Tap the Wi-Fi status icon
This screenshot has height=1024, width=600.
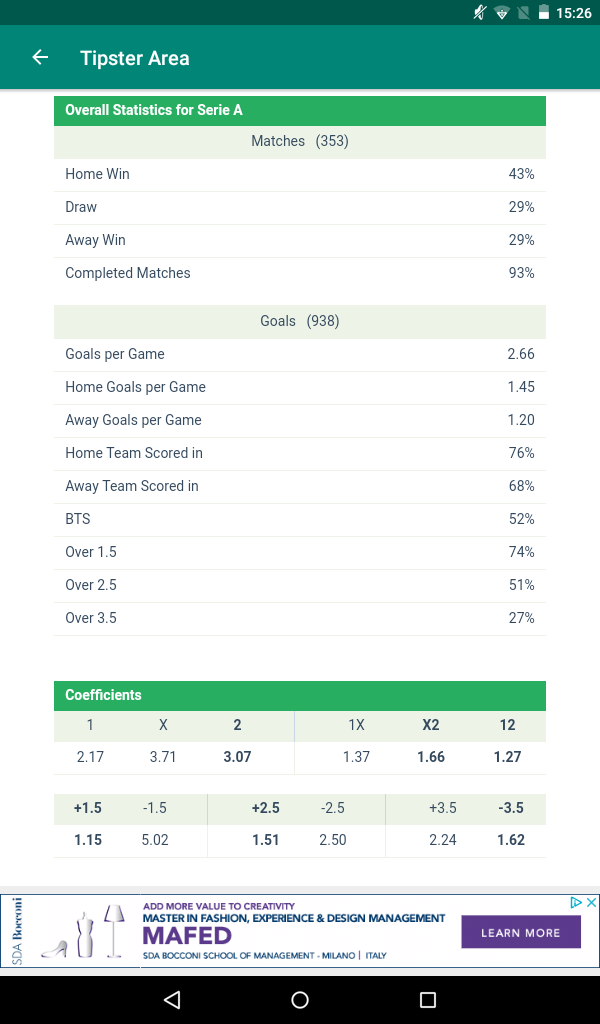501,12
